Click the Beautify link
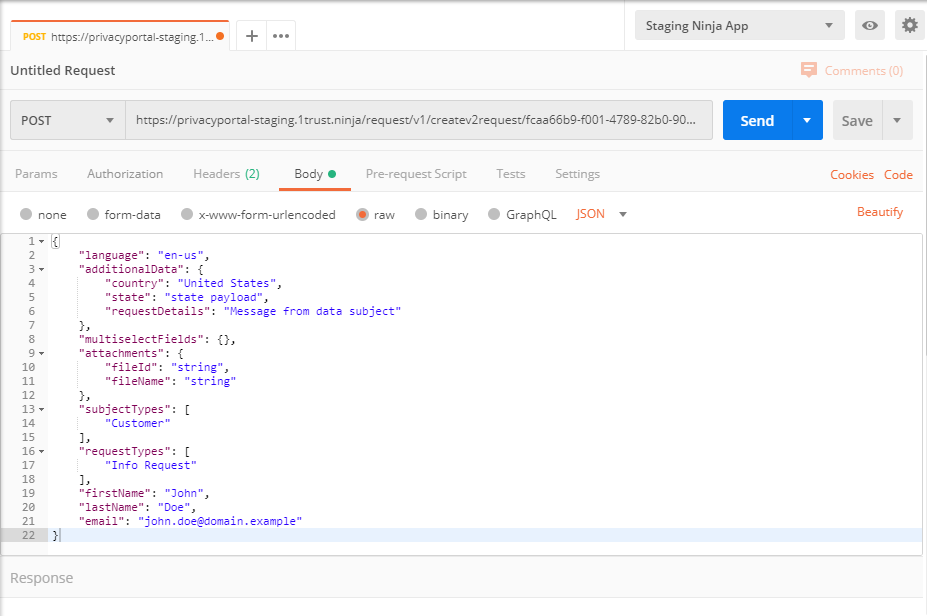Screen dimensions: 927x616 (x=880, y=212)
